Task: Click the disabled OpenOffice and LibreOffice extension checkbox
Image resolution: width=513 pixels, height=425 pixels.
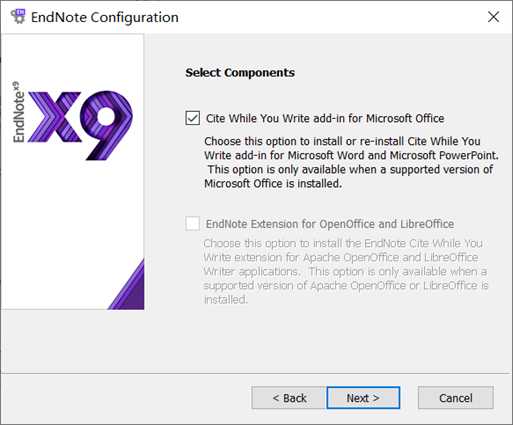Action: click(x=193, y=223)
